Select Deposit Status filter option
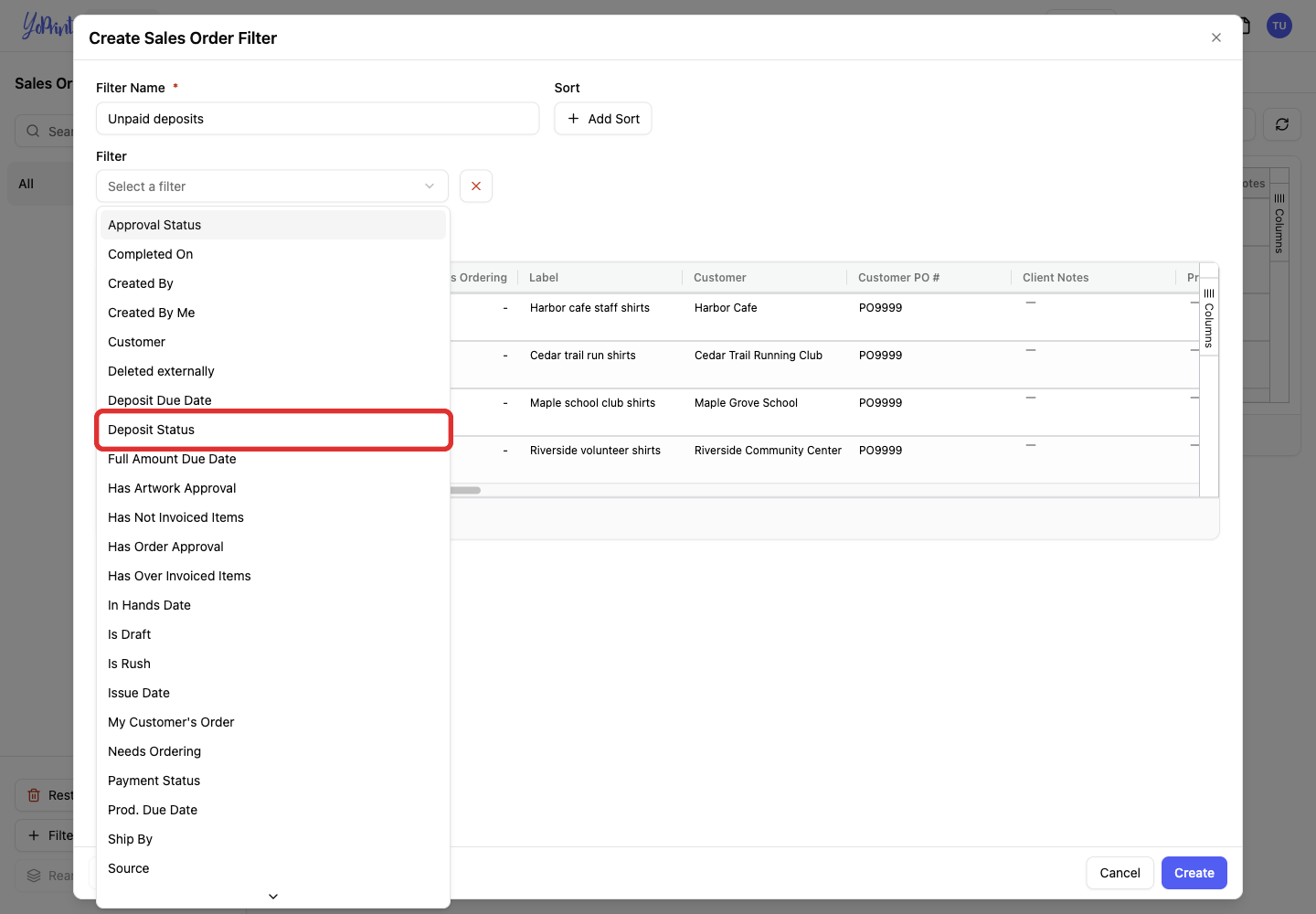The height and width of the screenshot is (914, 1316). [273, 430]
